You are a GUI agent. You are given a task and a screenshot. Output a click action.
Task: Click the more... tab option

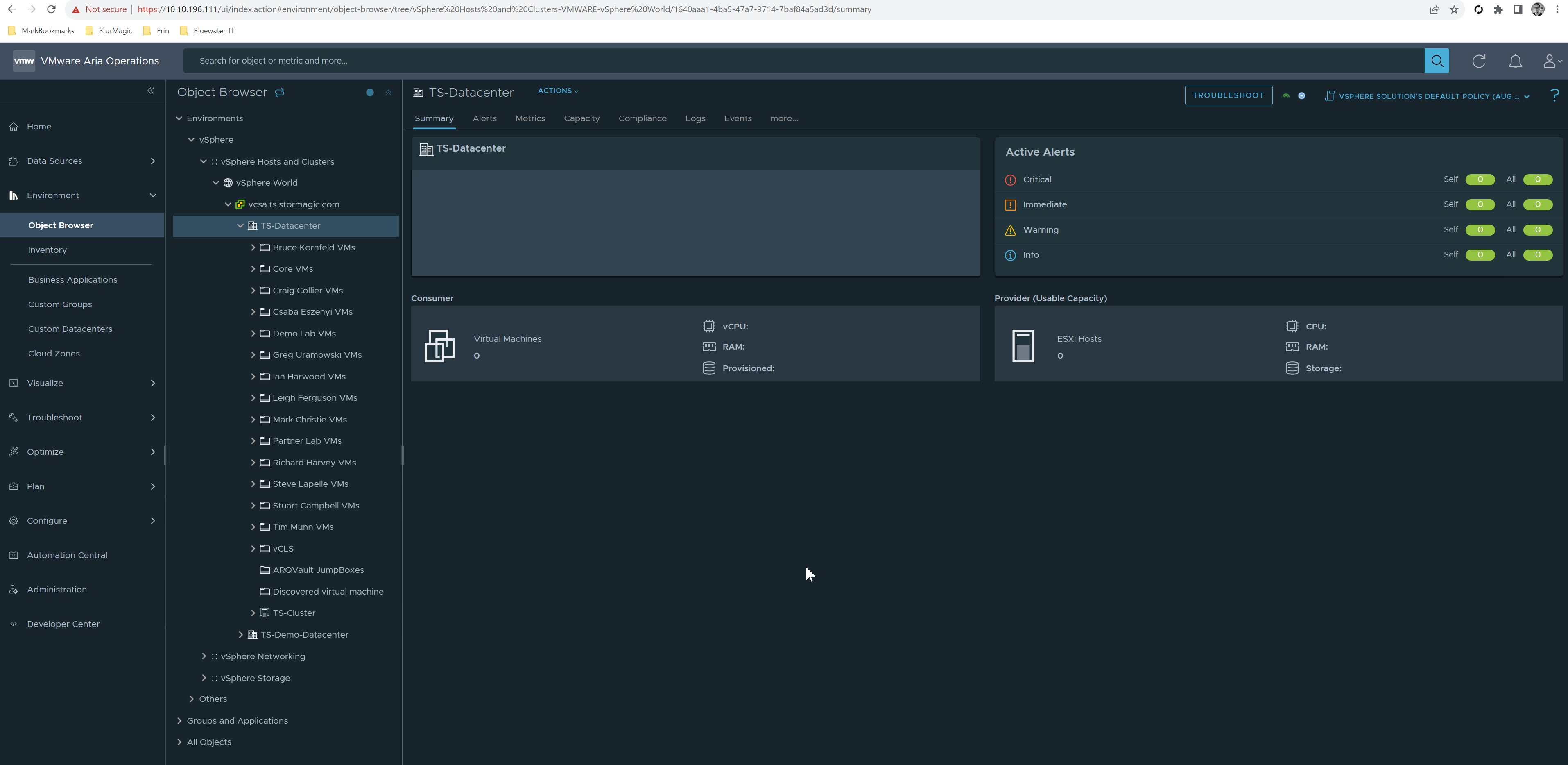(x=784, y=119)
